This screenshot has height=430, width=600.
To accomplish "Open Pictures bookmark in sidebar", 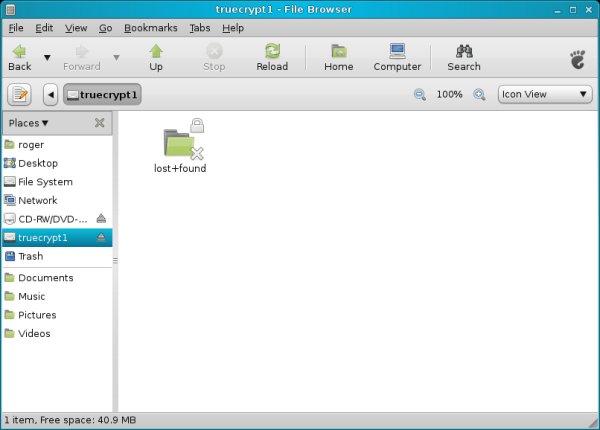I will coord(57,315).
